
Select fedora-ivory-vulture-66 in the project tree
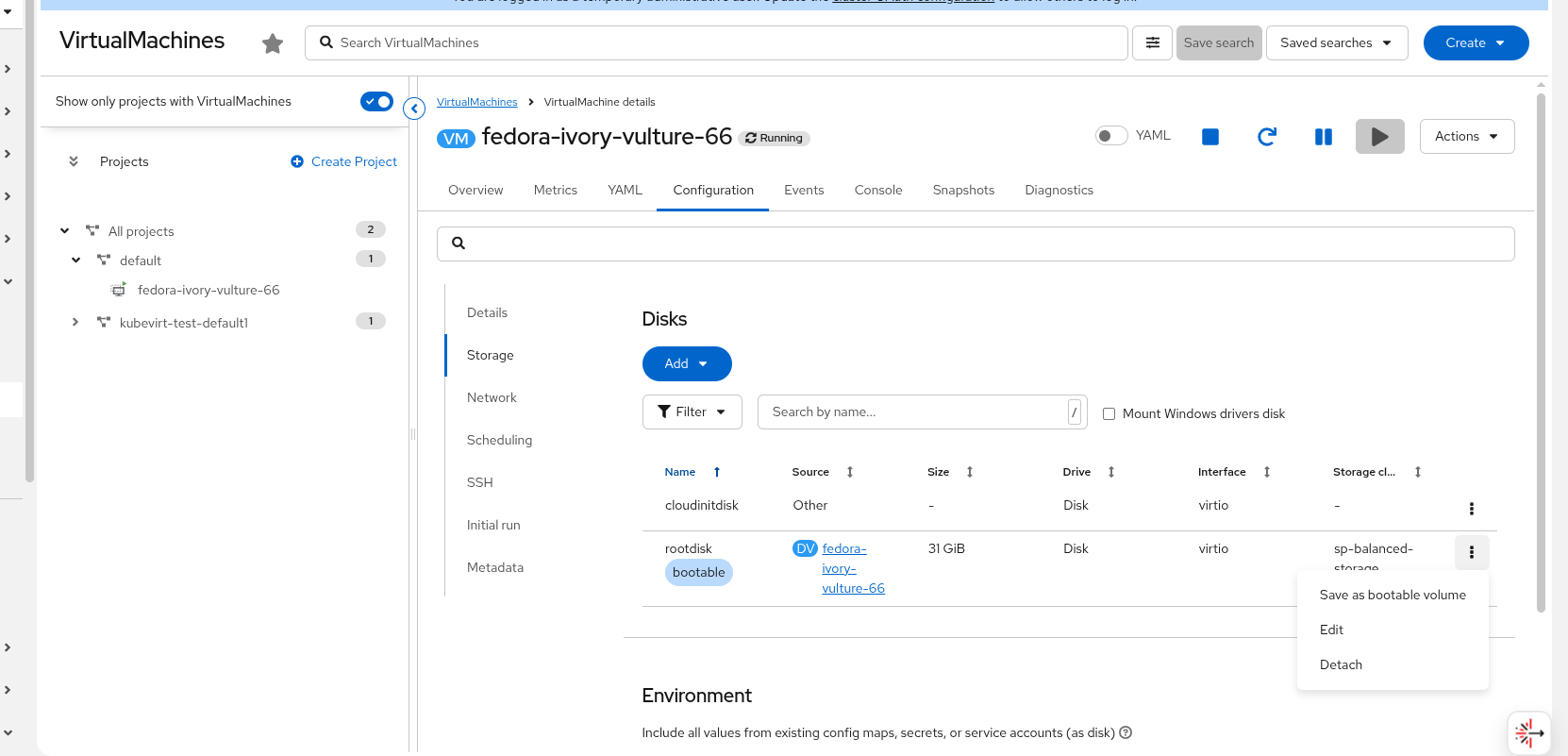coord(209,290)
